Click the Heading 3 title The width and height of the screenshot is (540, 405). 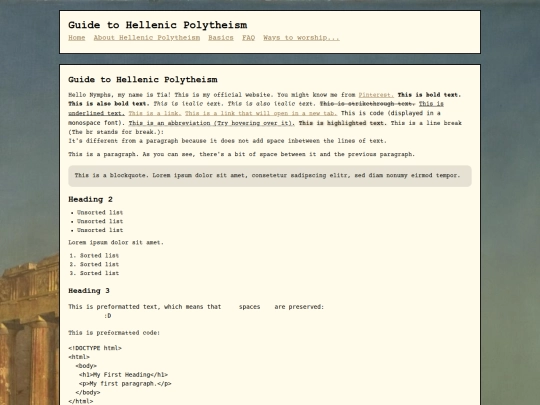(x=89, y=291)
